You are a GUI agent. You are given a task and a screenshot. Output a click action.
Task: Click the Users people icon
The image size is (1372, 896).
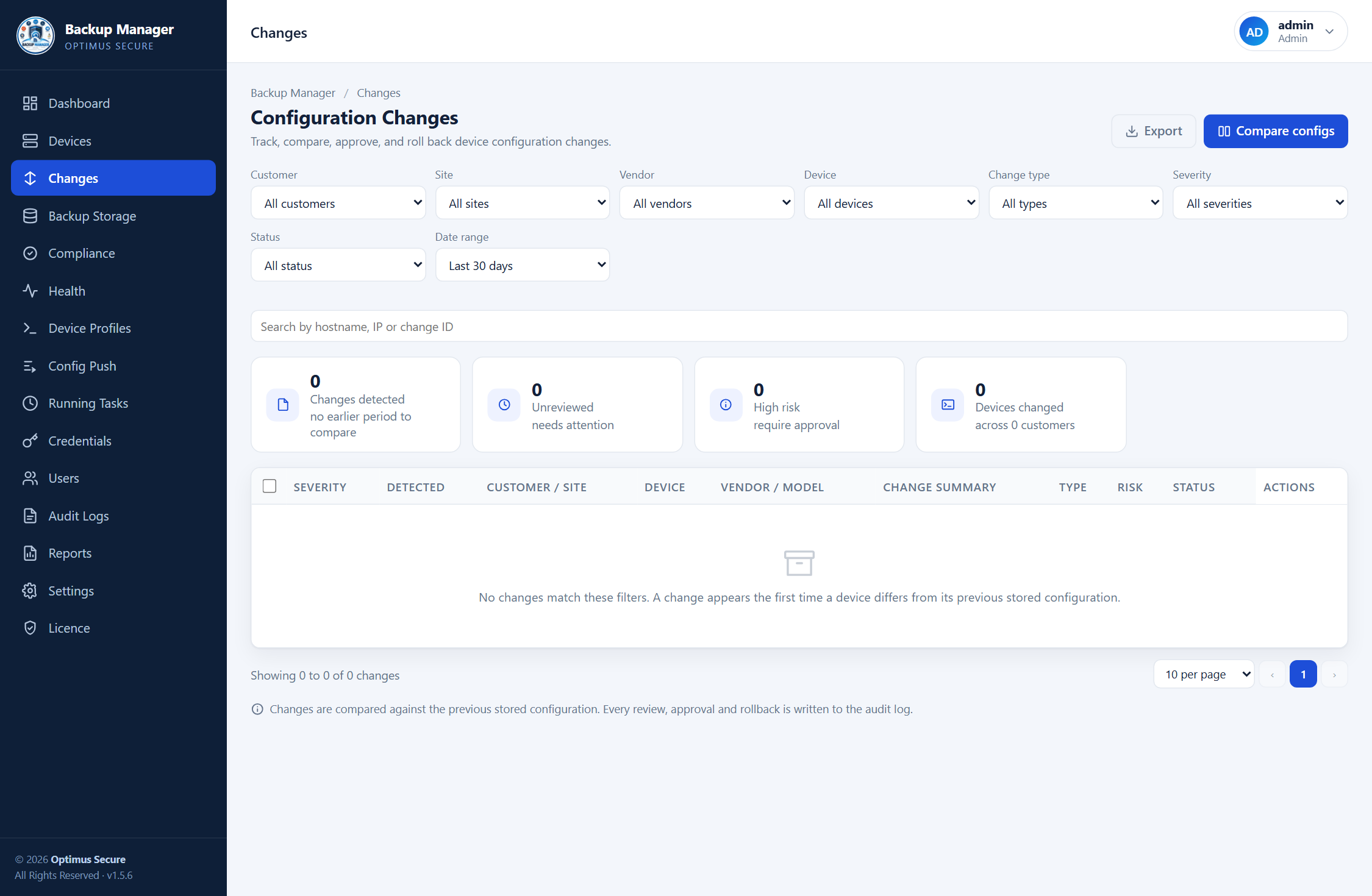point(30,478)
